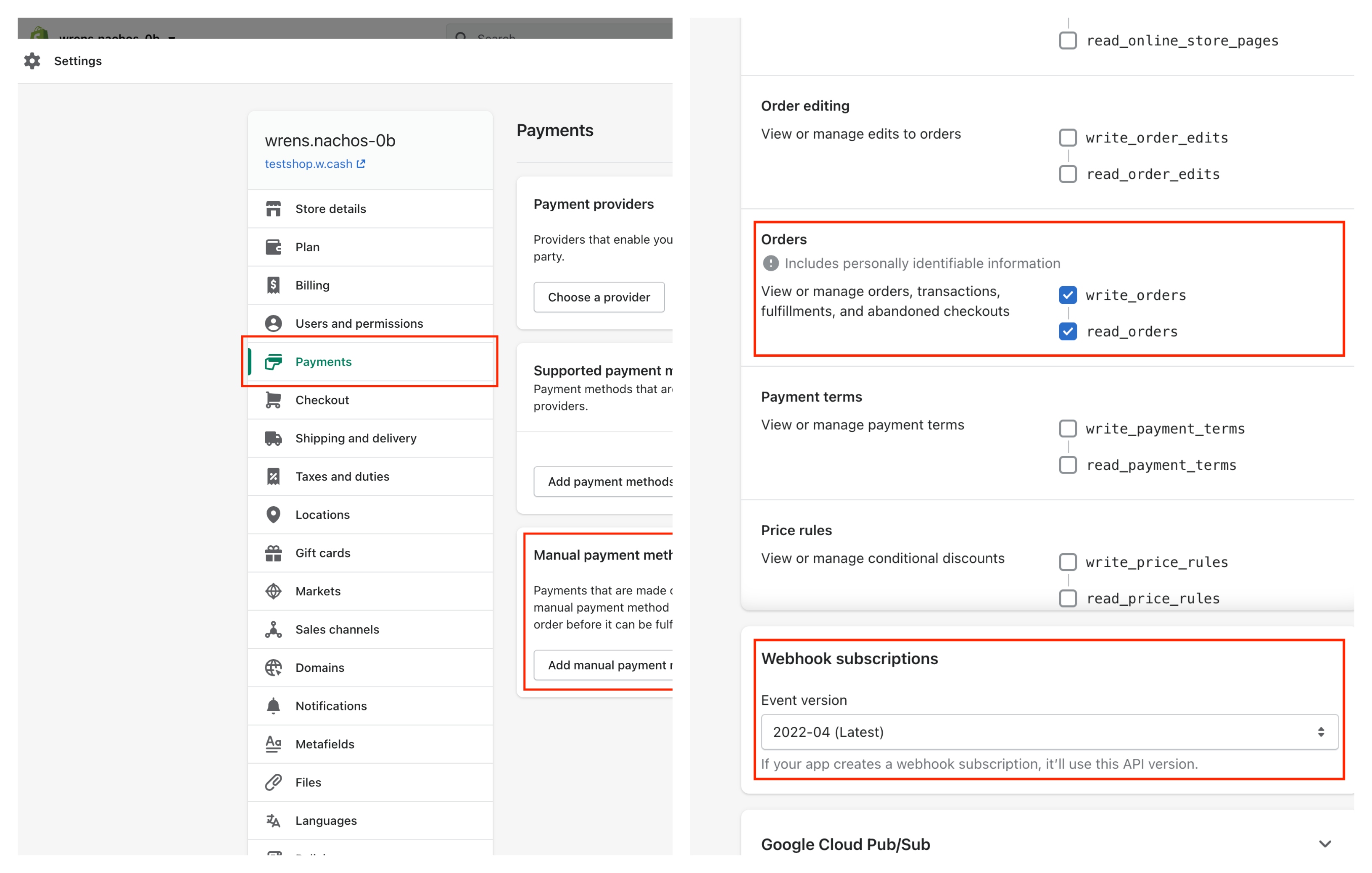Enable the write_payment_terms checkbox

(x=1068, y=428)
